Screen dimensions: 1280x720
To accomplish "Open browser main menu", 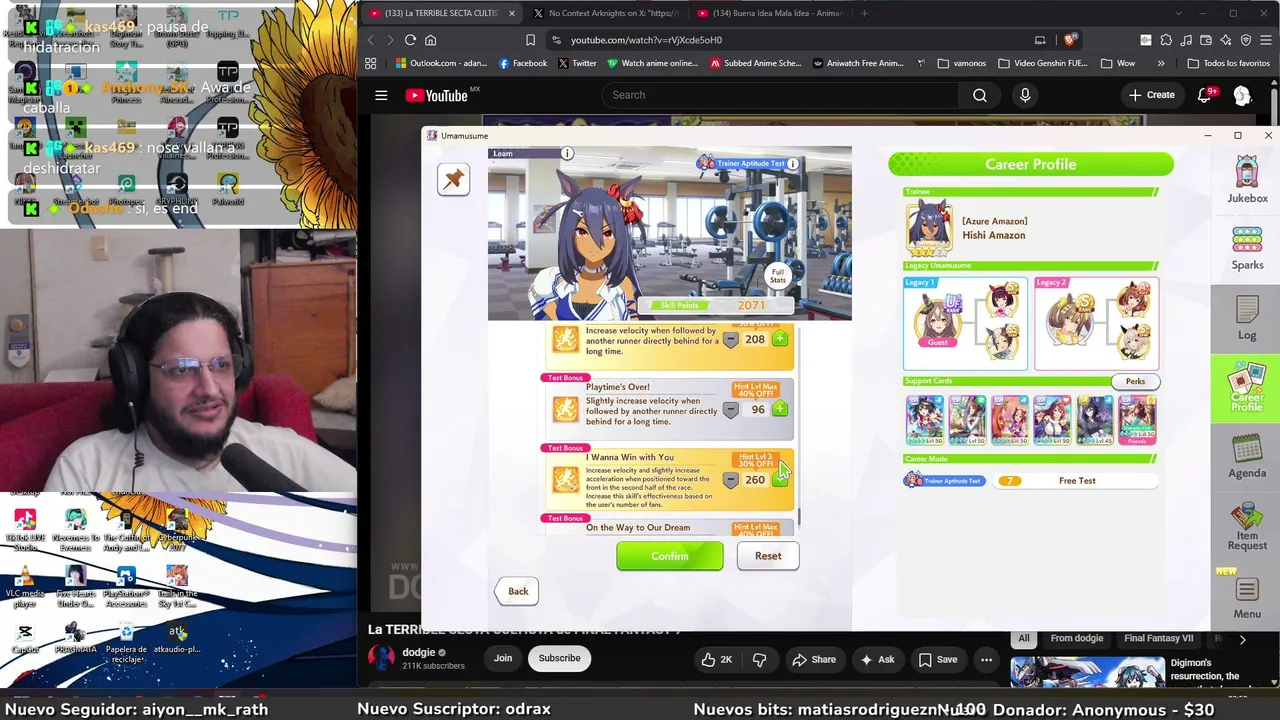I will point(1265,40).
